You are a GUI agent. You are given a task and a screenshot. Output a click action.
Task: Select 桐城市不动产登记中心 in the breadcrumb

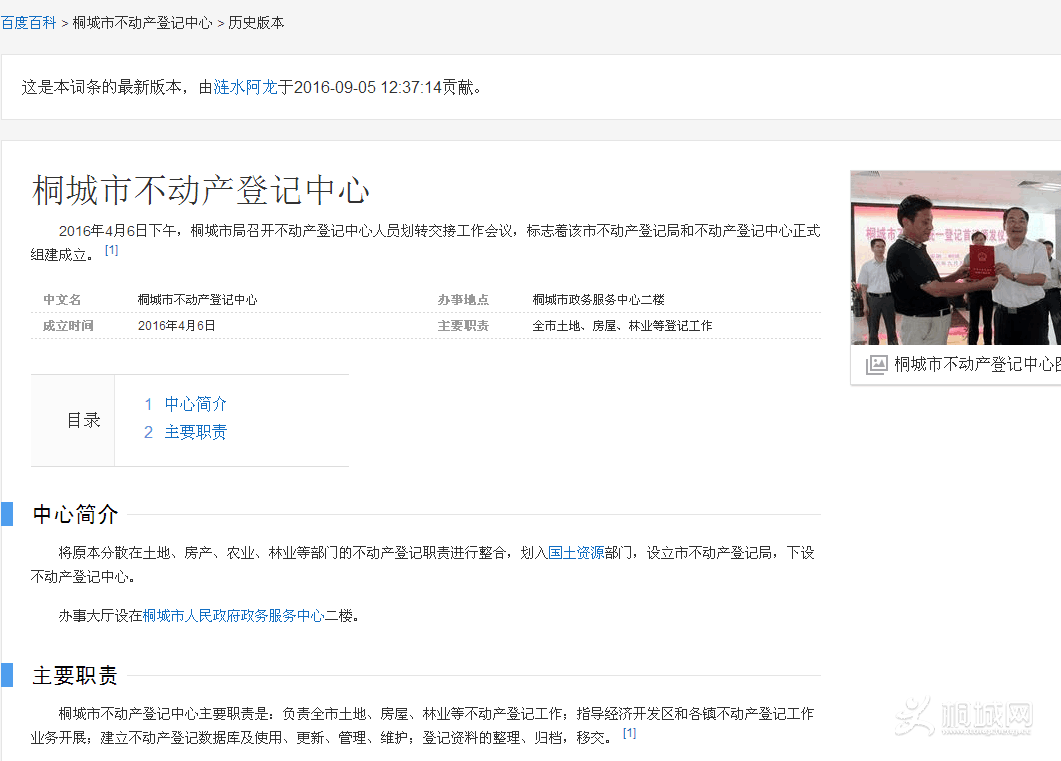142,22
